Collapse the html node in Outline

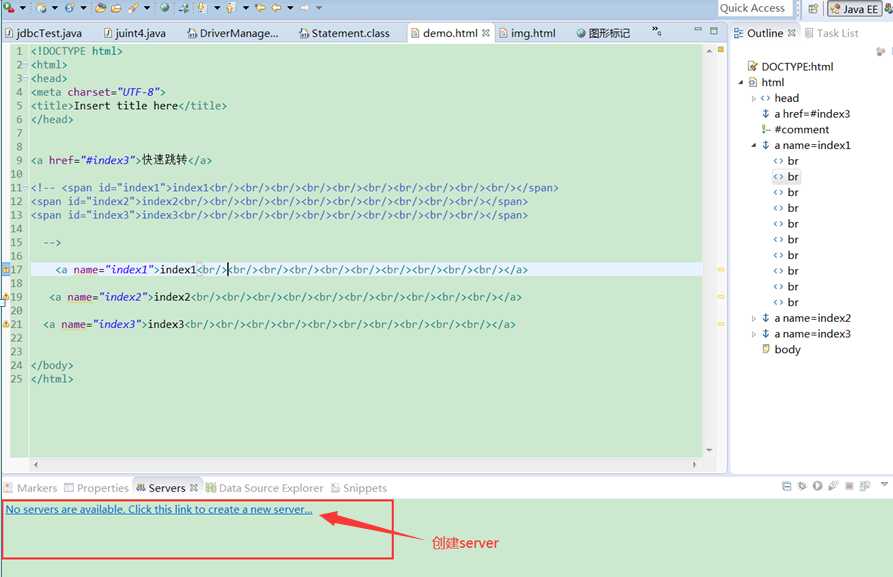pyautogui.click(x=740, y=83)
